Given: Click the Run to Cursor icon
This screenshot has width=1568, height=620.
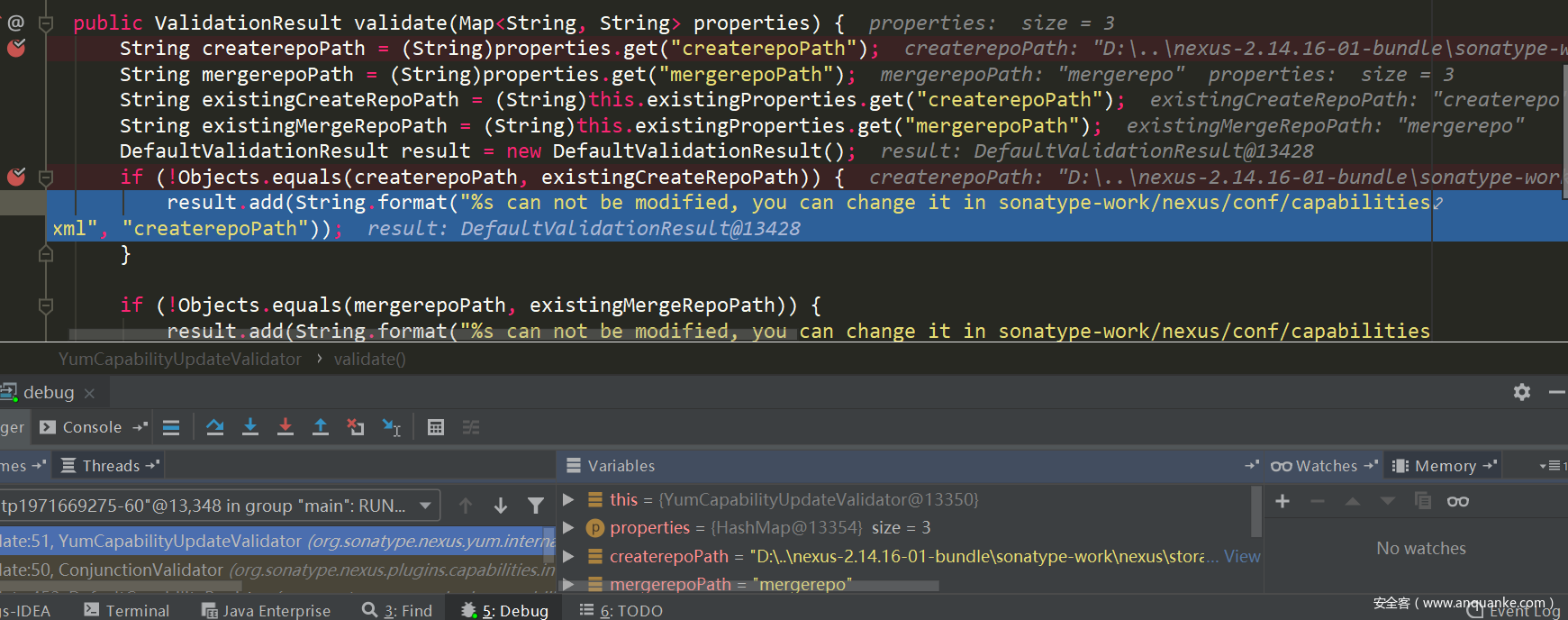Looking at the screenshot, I should click(x=392, y=427).
